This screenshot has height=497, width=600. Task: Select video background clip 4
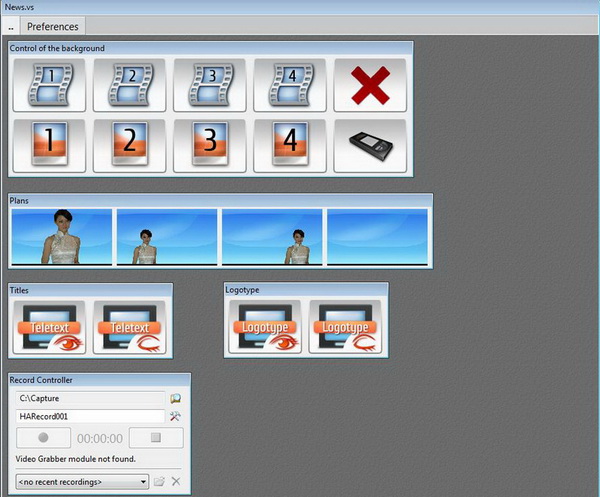tap(290, 85)
